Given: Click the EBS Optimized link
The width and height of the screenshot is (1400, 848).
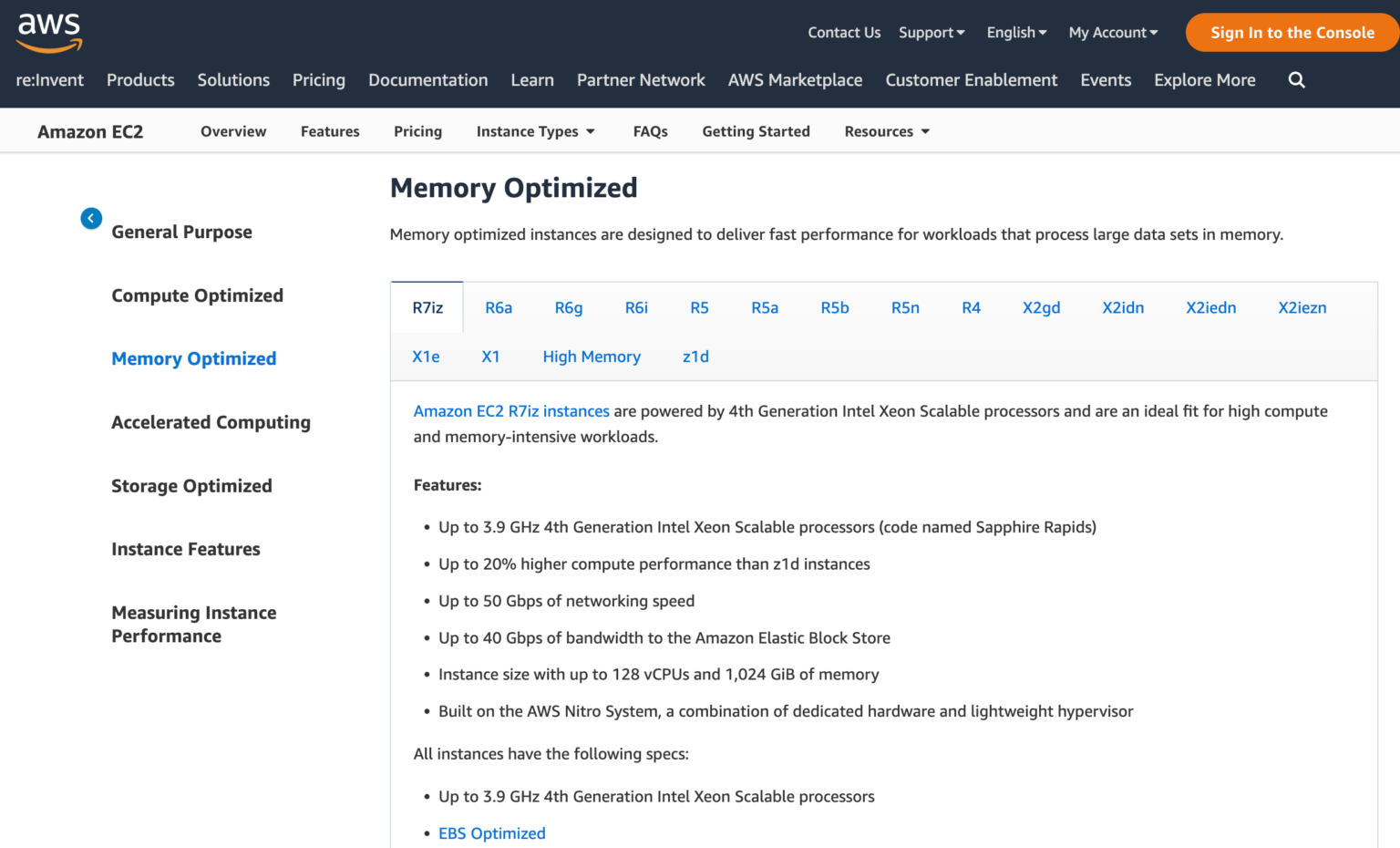Looking at the screenshot, I should [492, 832].
